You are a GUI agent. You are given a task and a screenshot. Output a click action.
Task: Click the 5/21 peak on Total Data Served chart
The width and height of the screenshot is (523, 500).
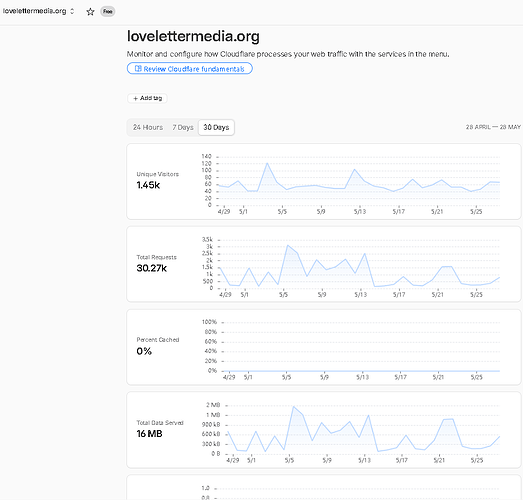(x=449, y=419)
